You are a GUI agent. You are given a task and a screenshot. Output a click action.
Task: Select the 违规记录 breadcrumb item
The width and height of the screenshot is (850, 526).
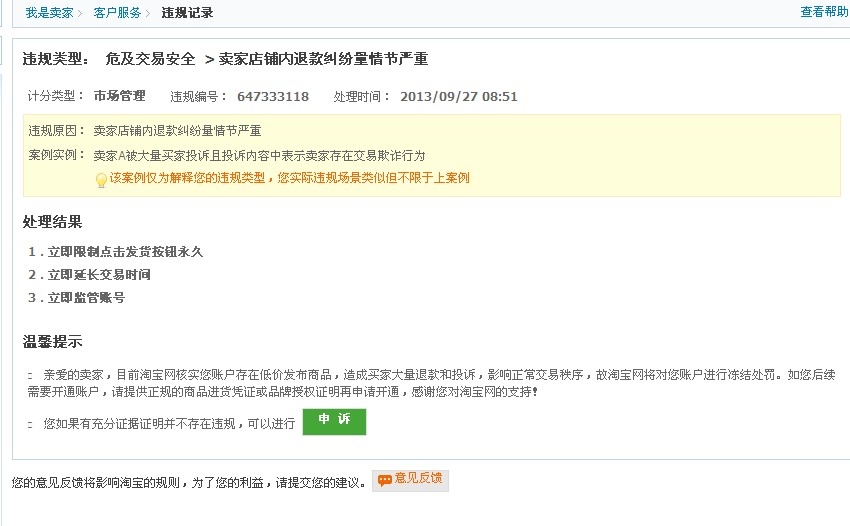(187, 13)
